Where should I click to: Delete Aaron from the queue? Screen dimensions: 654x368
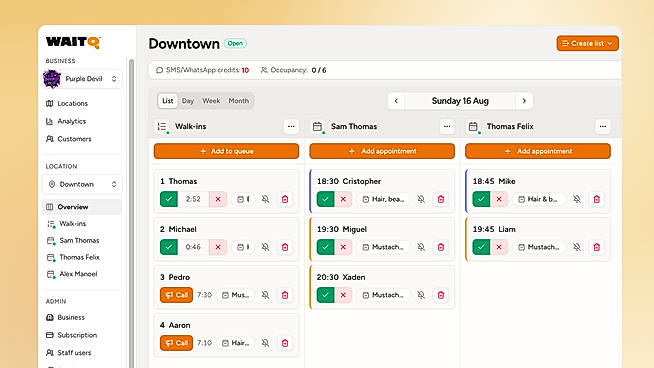[x=285, y=343]
